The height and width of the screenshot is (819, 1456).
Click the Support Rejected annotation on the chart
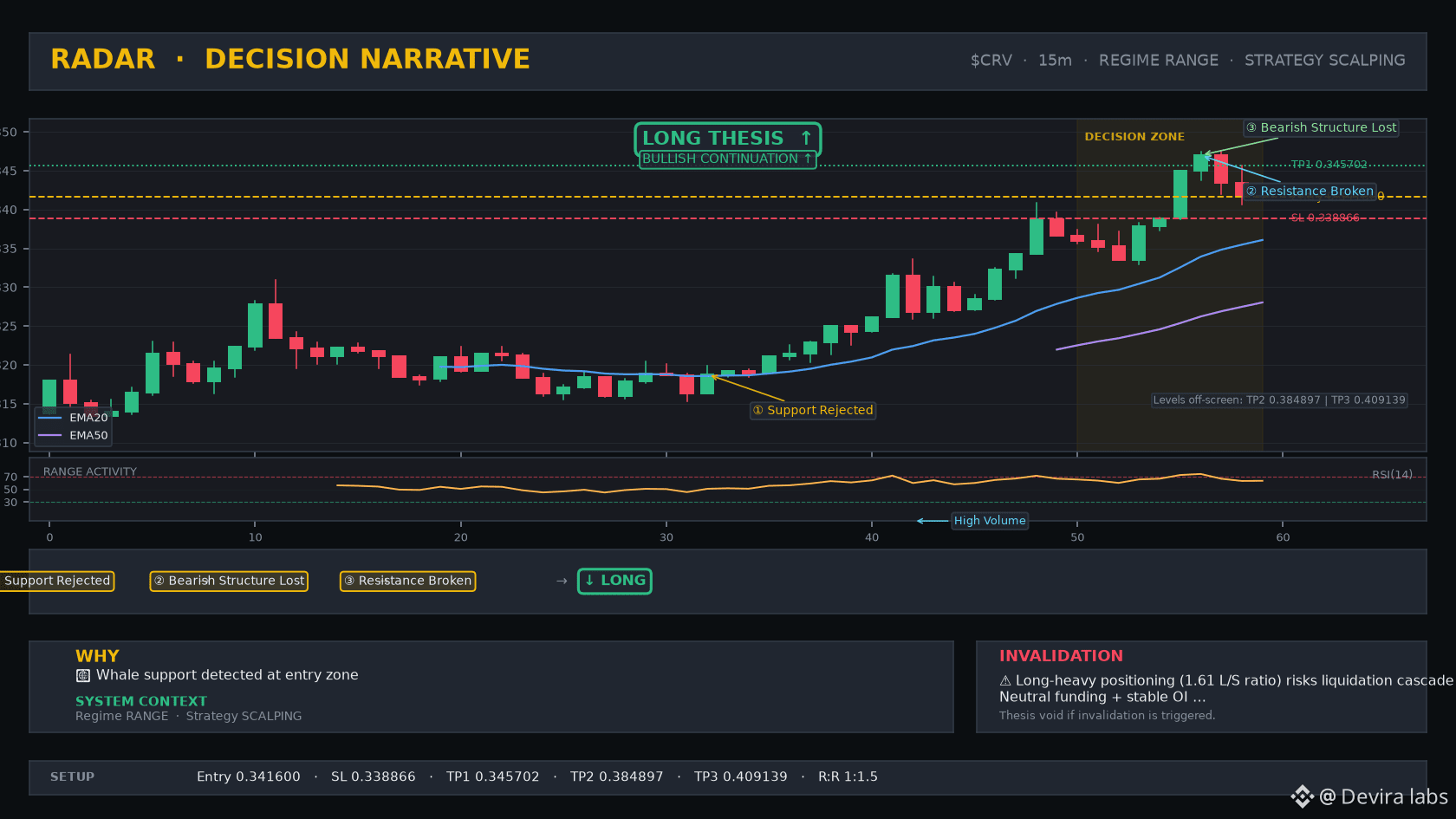813,410
